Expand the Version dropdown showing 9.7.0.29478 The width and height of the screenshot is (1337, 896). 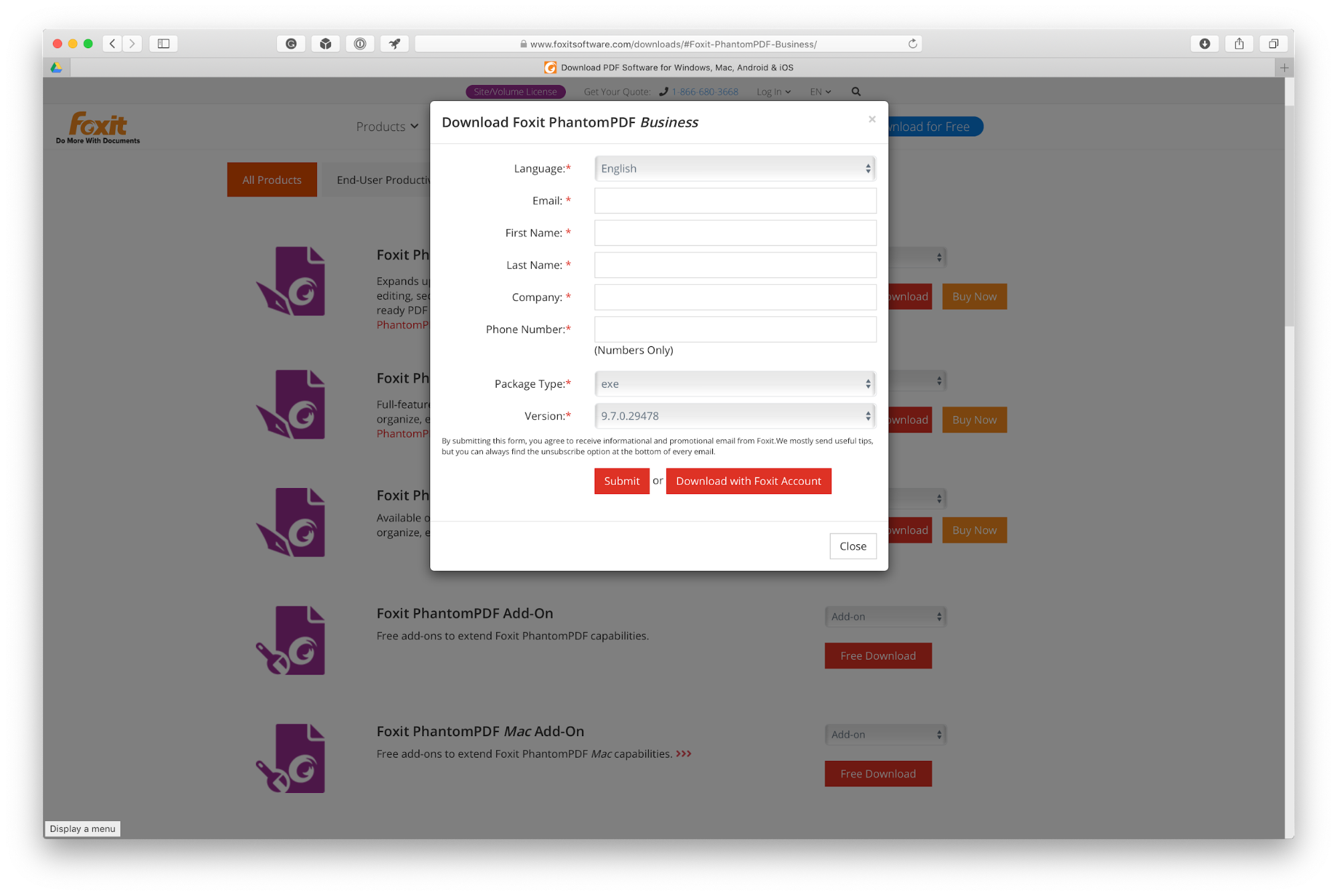[735, 415]
